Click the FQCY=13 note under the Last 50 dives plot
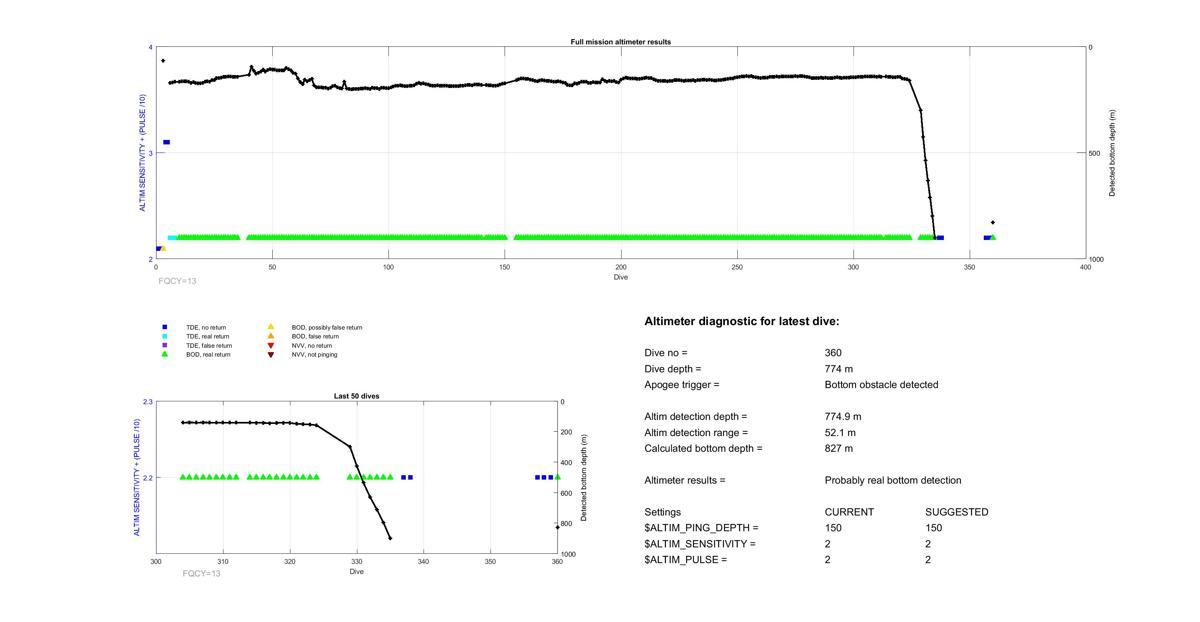Screen dimensions: 1200x622 click(202, 573)
